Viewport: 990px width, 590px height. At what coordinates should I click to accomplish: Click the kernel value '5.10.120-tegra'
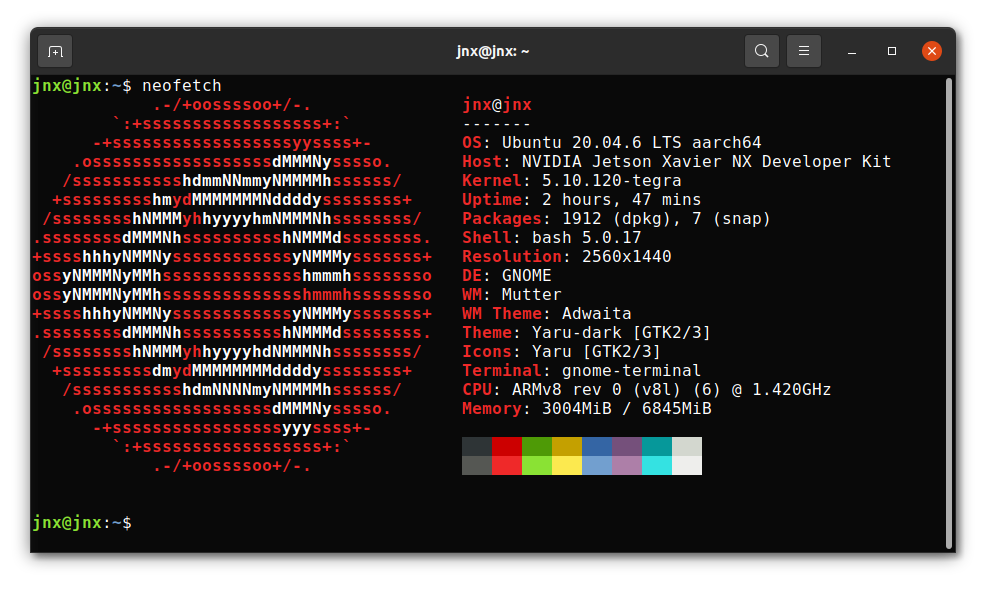(612, 181)
